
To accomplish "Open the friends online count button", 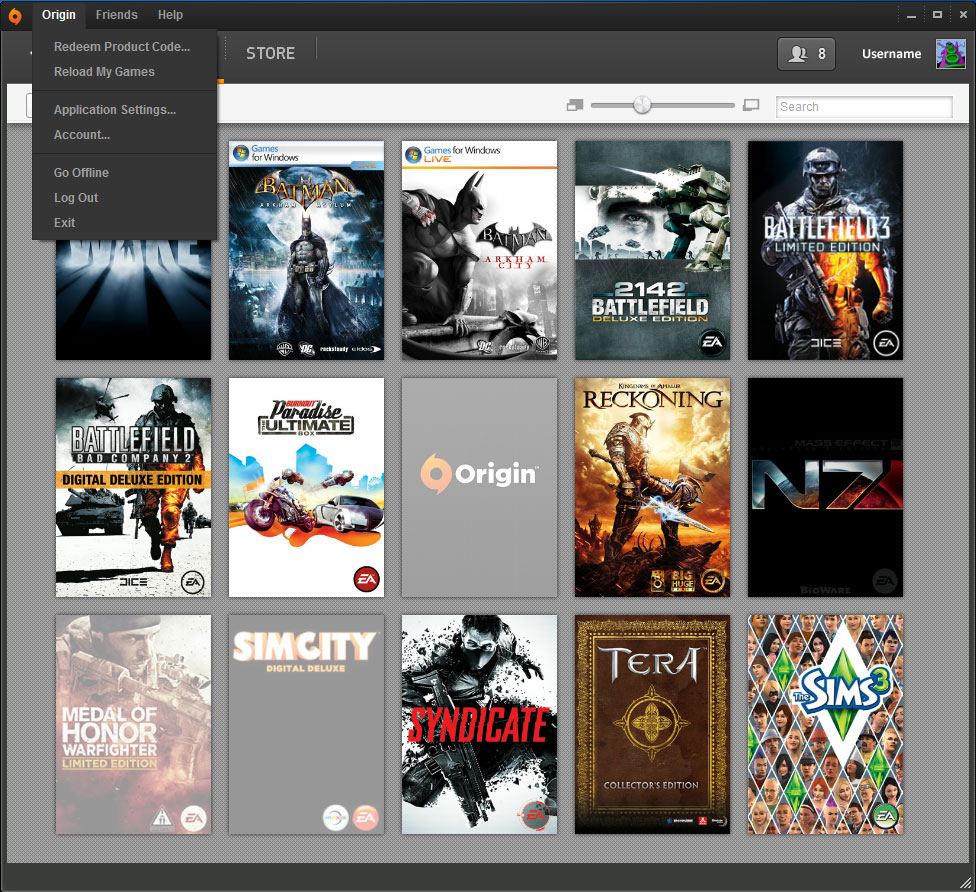I will (806, 54).
